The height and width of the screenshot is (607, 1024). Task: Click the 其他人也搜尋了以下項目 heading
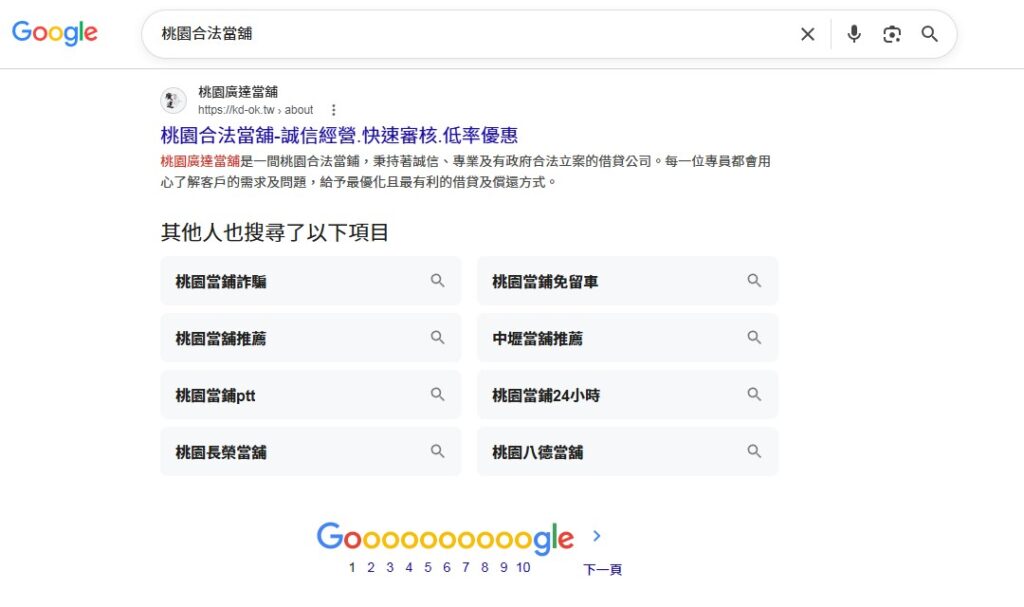point(275,232)
